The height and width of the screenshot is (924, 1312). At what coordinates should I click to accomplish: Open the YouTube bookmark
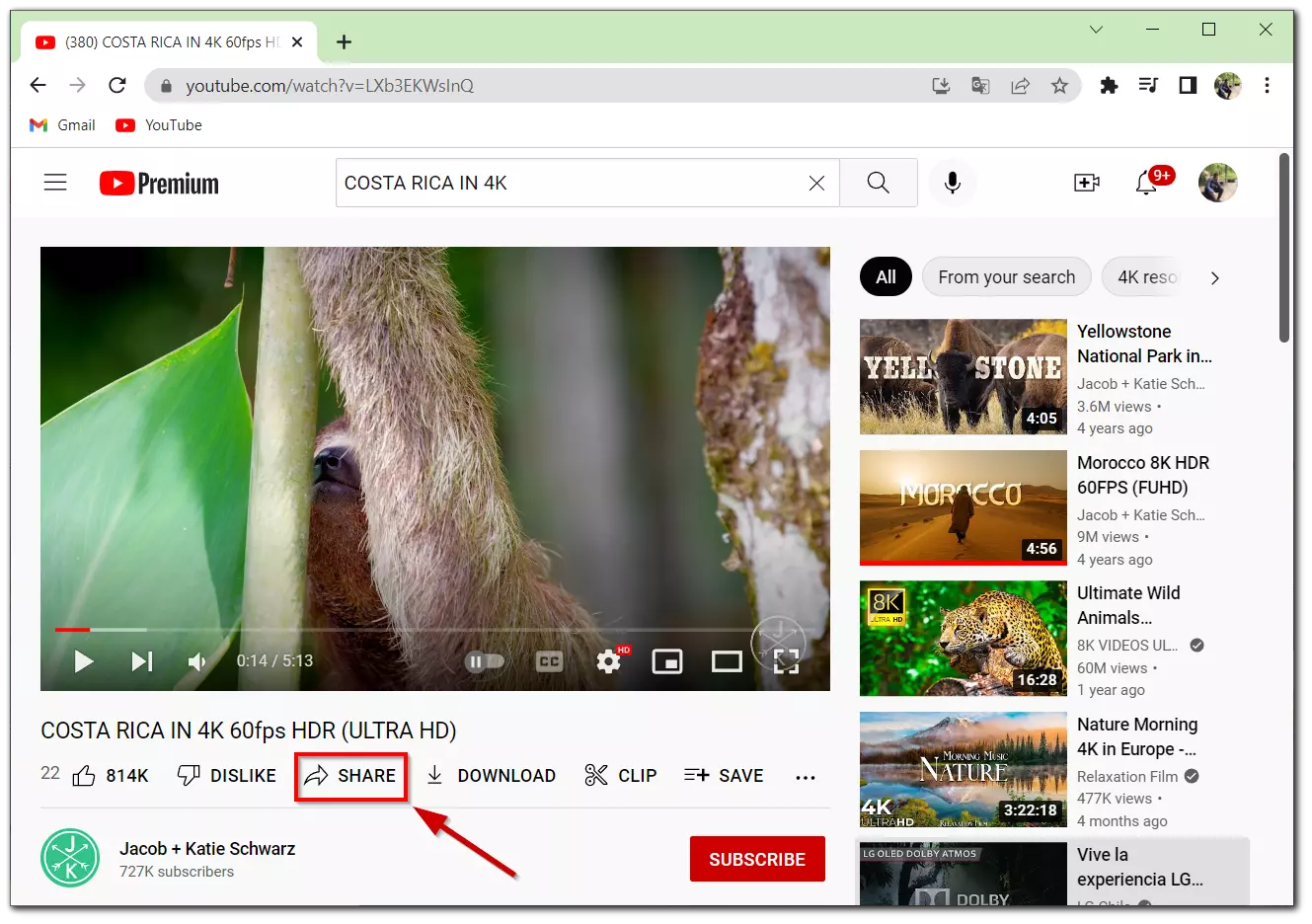click(159, 125)
